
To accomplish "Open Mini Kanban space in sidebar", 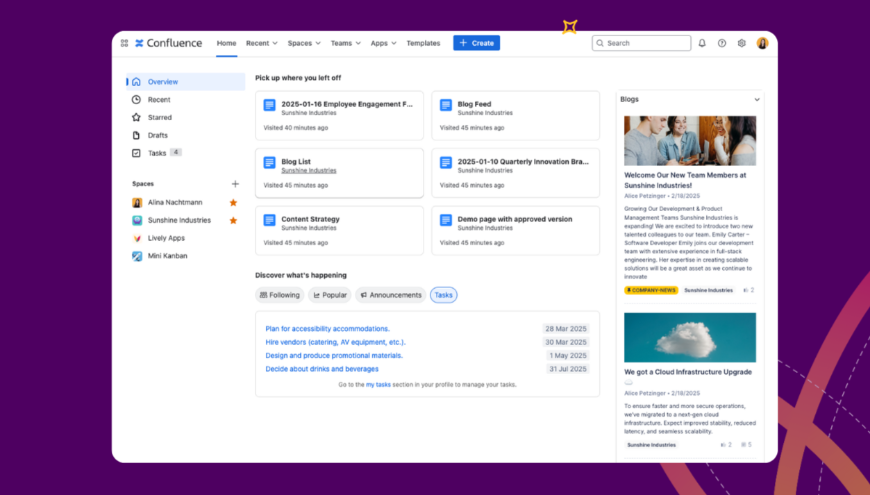I will pyautogui.click(x=168, y=256).
